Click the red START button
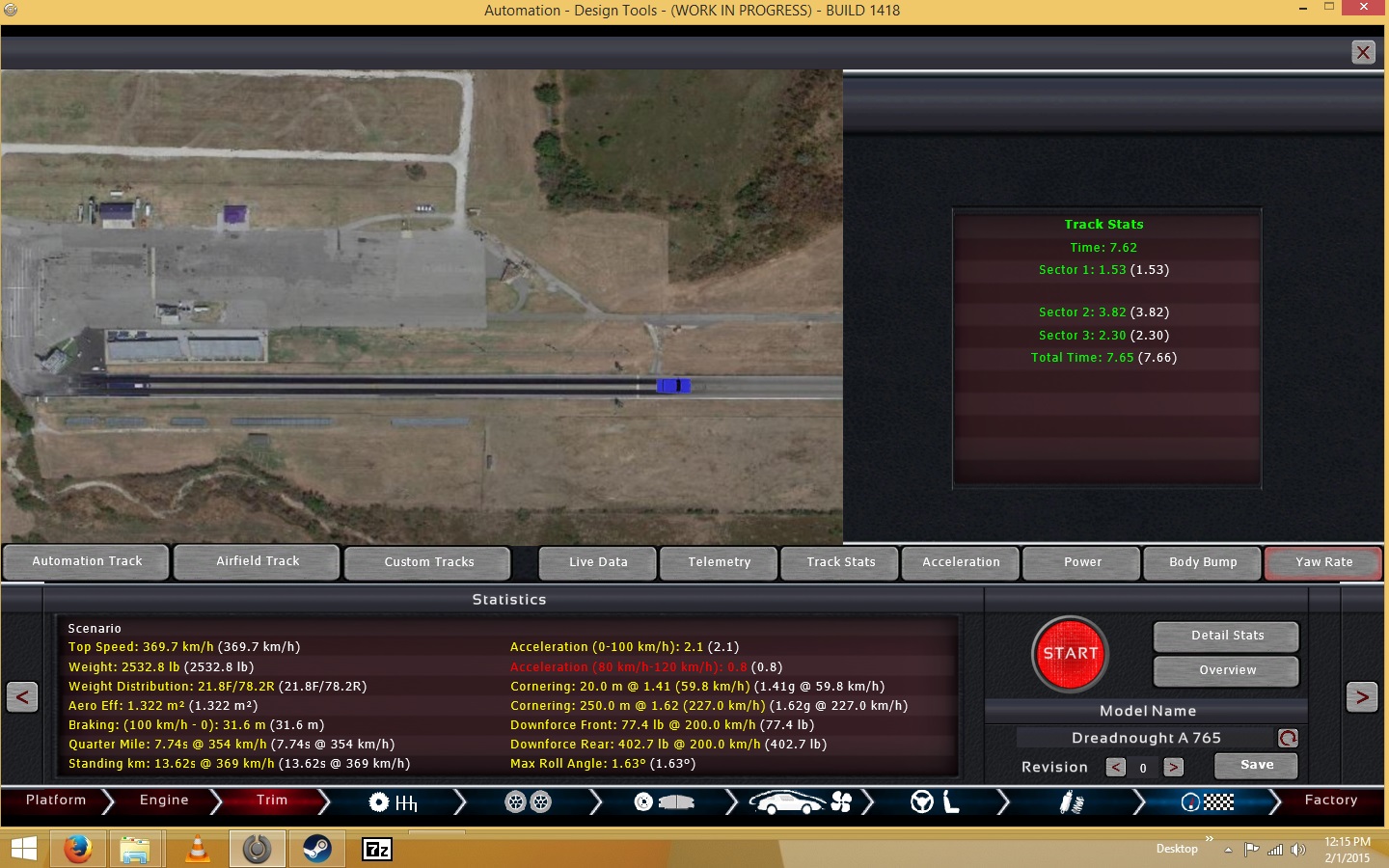The width and height of the screenshot is (1389, 868). point(1071,654)
